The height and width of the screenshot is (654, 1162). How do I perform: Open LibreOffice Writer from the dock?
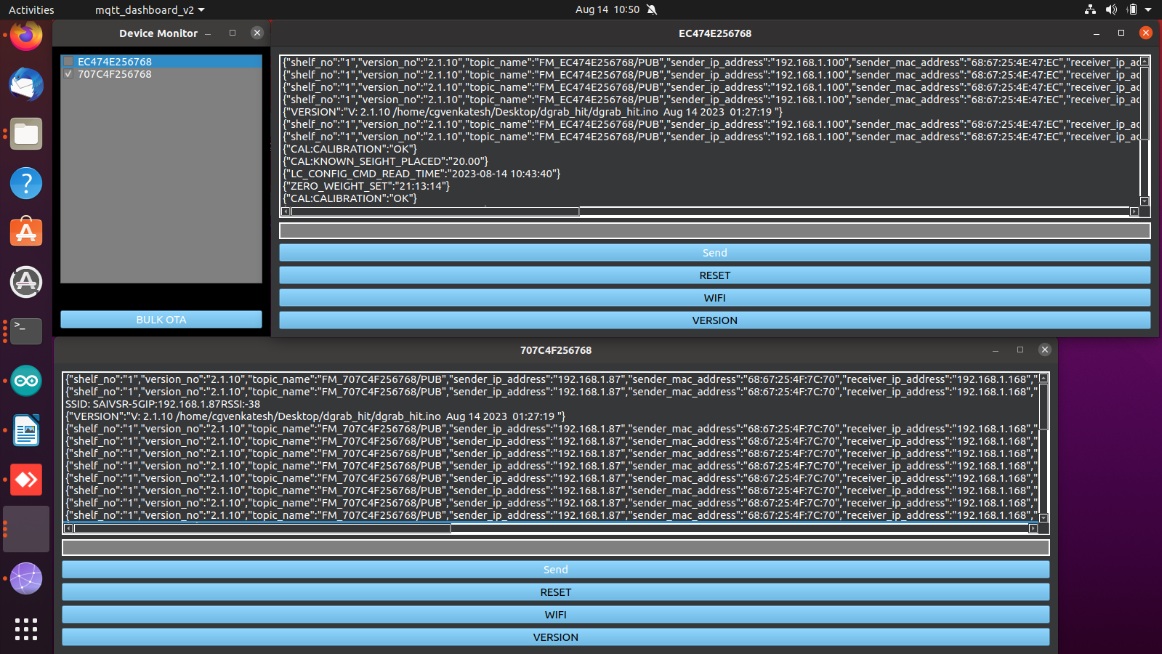26,430
